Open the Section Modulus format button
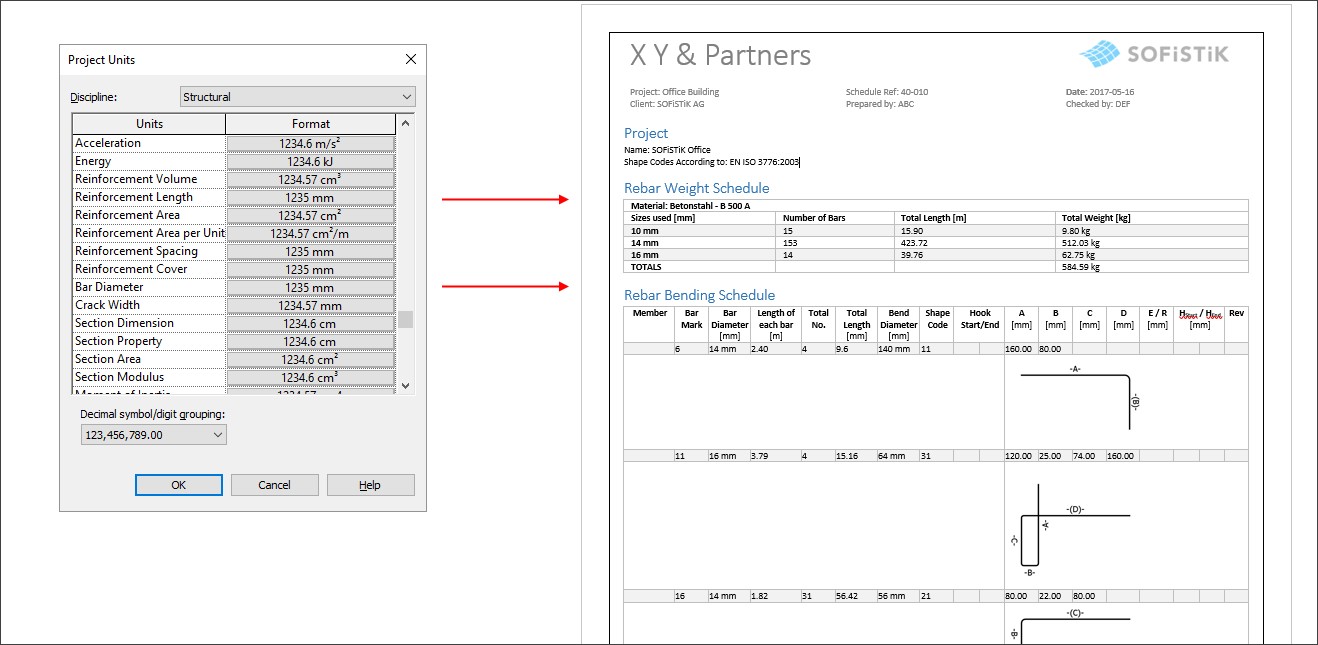This screenshot has height=645, width=1318. (311, 377)
